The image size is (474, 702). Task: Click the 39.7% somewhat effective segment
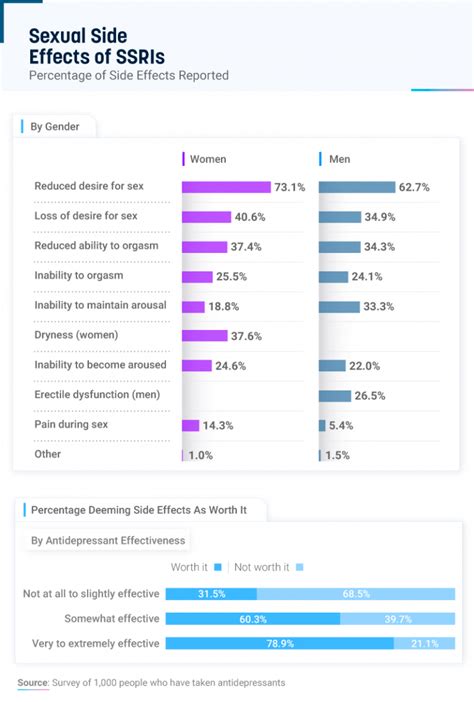397,619
